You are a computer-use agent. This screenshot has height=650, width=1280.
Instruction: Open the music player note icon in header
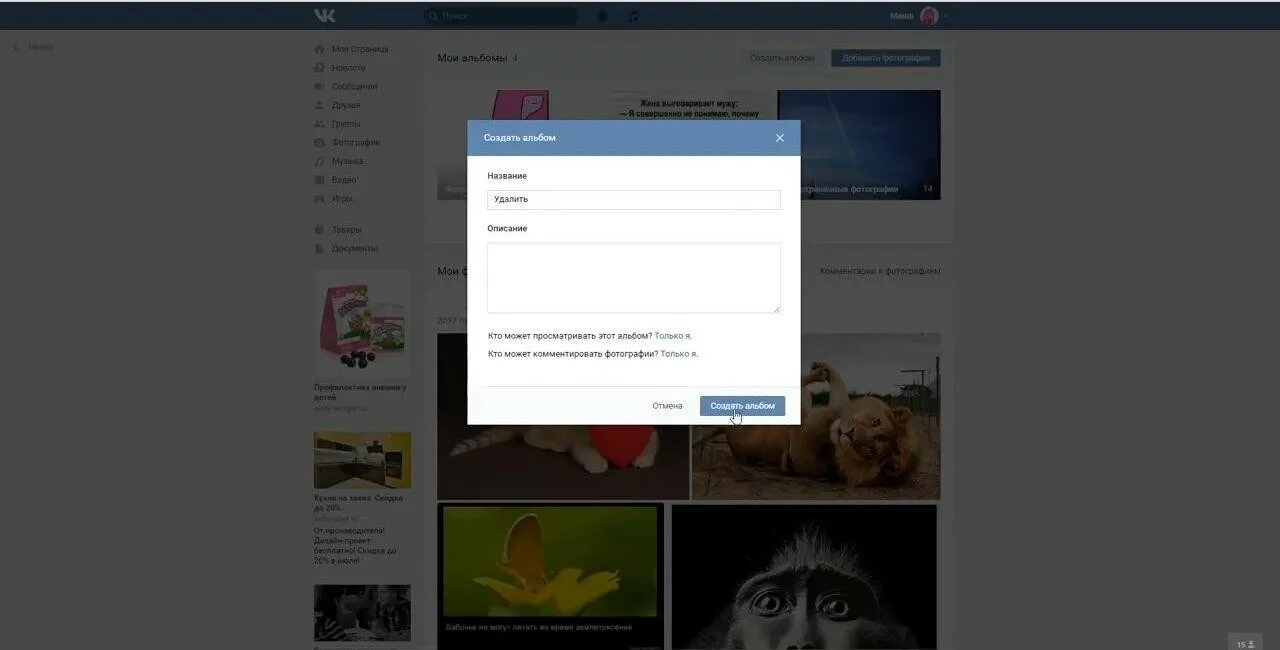click(x=633, y=16)
